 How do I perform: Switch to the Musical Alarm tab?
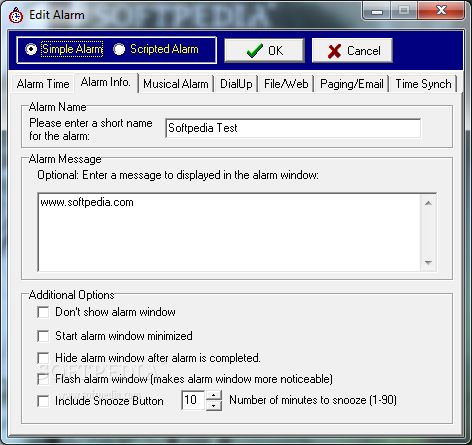[176, 84]
